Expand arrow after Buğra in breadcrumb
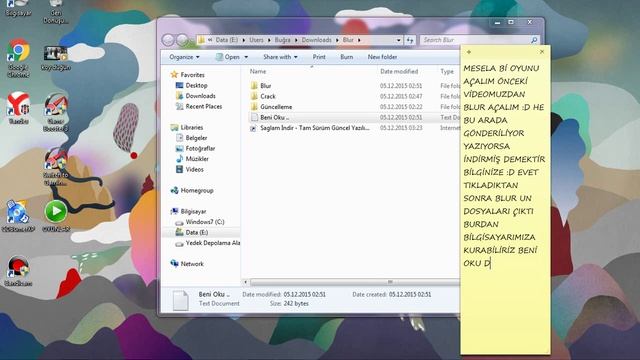The image size is (640, 360). point(296,40)
